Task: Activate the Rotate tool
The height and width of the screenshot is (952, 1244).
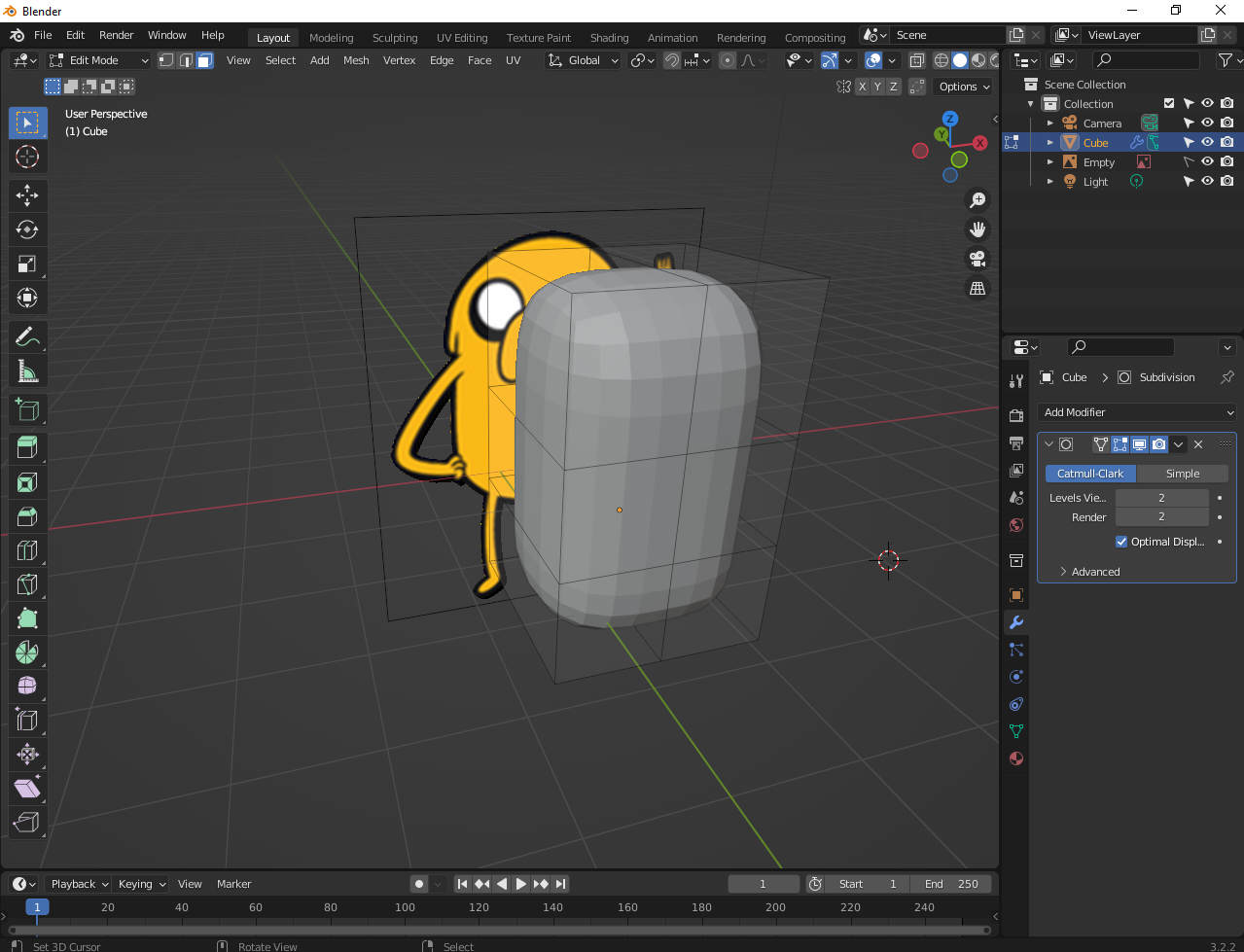Action: click(27, 229)
